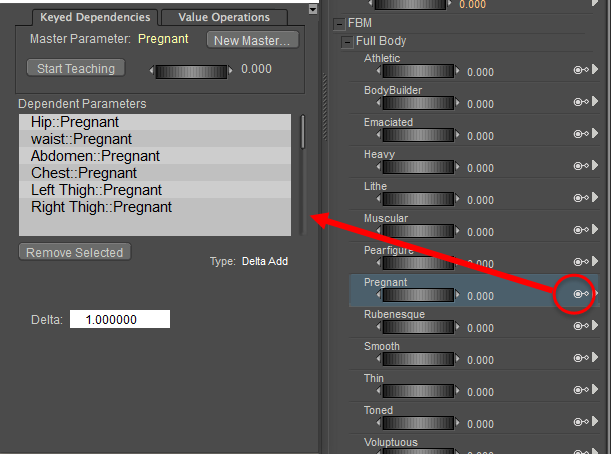Click the Pearfigure keyframe animation toggle icon
611x454 pixels.
581,262
